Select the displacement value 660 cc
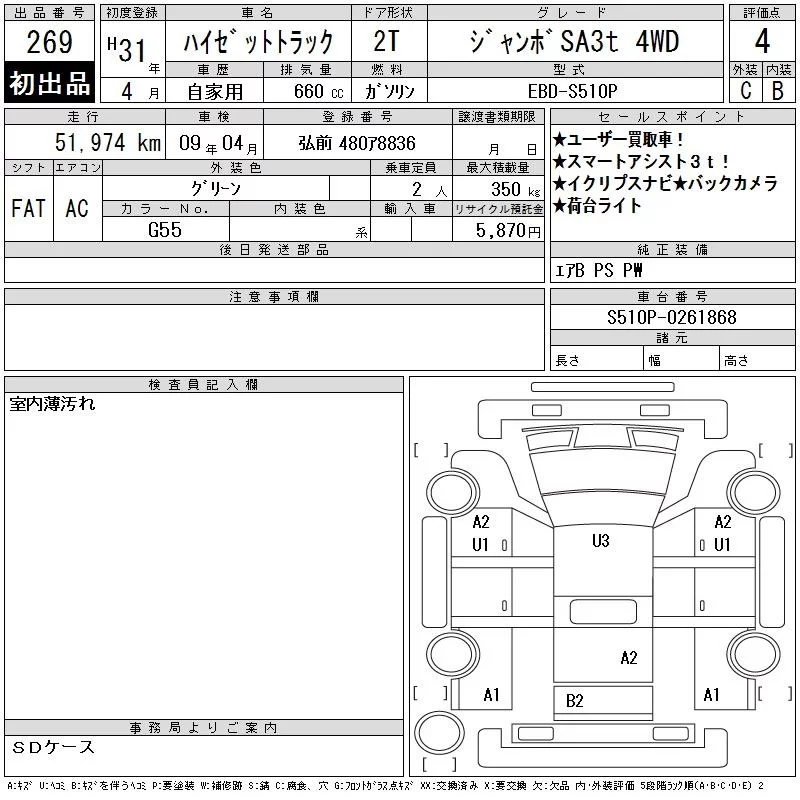This screenshot has width=800, height=800. [318, 91]
